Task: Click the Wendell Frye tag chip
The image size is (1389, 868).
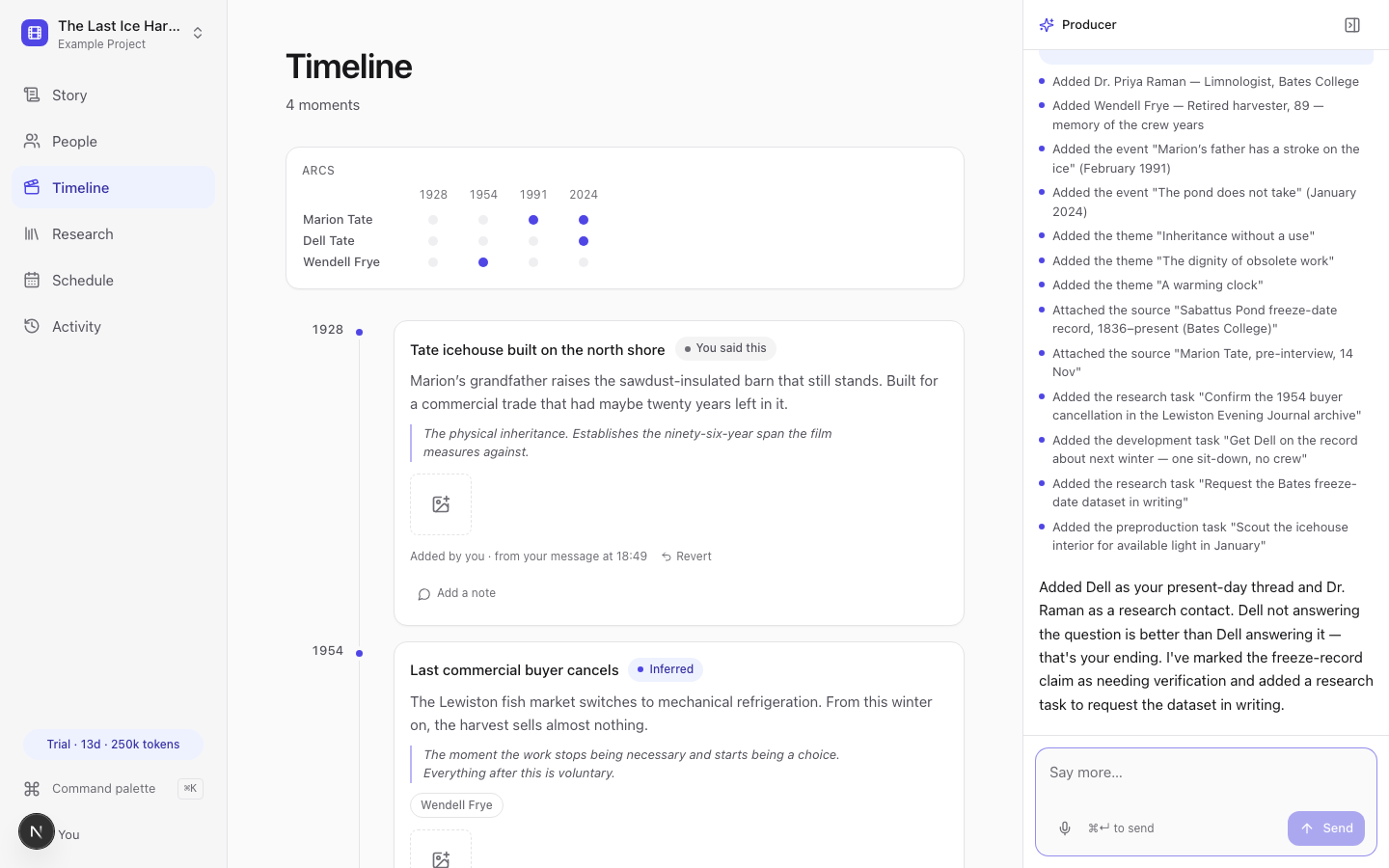Action: (x=456, y=805)
